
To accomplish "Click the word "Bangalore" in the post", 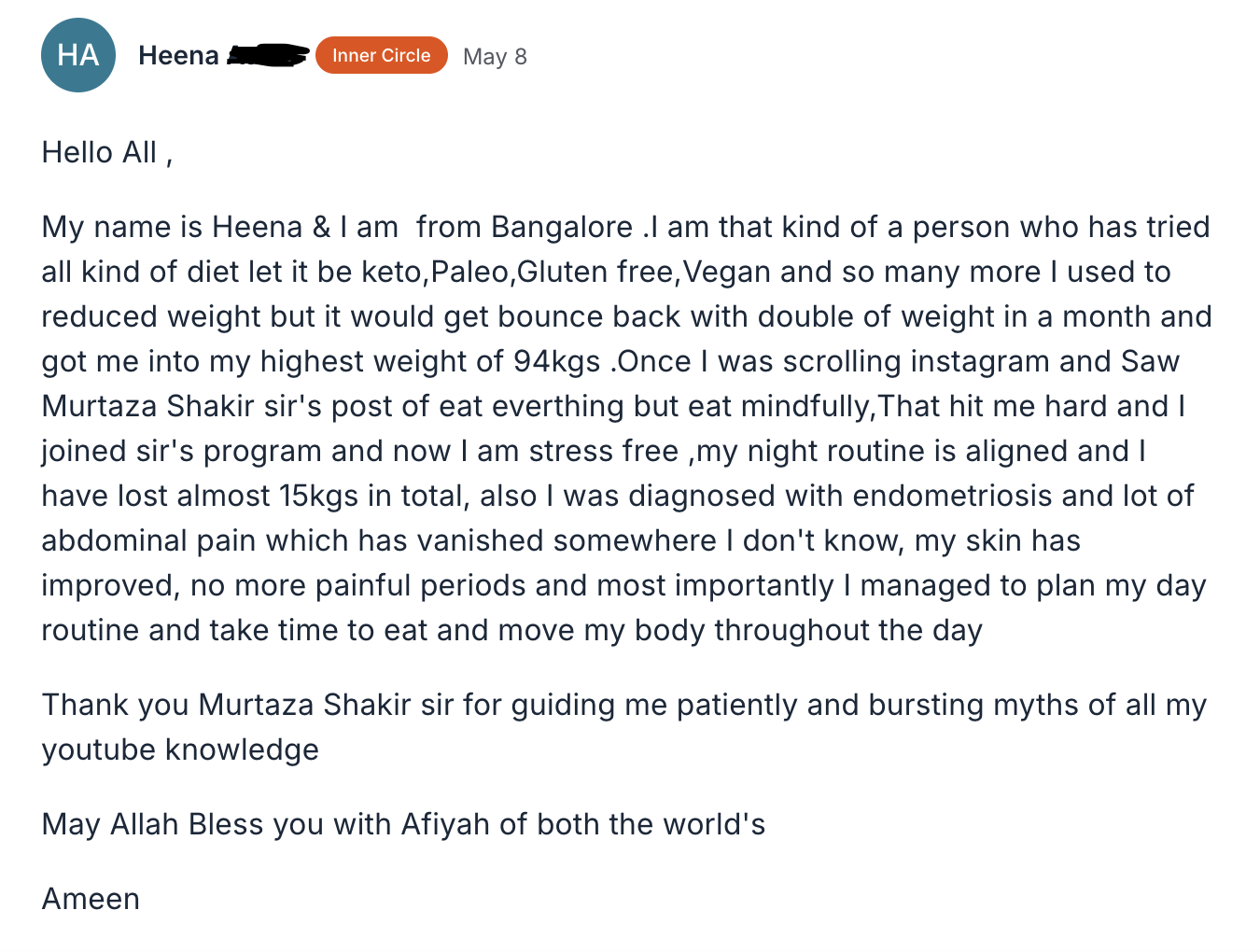I will [x=562, y=227].
